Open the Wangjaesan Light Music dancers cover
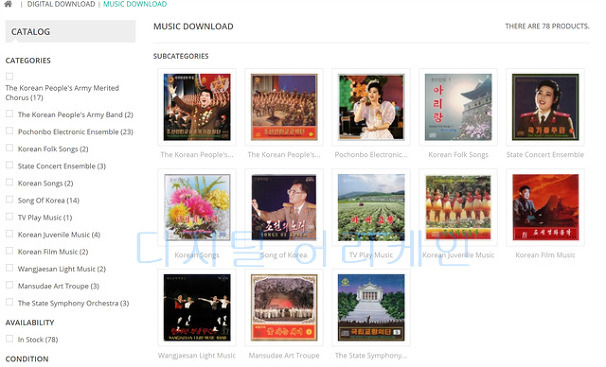 click(197, 308)
